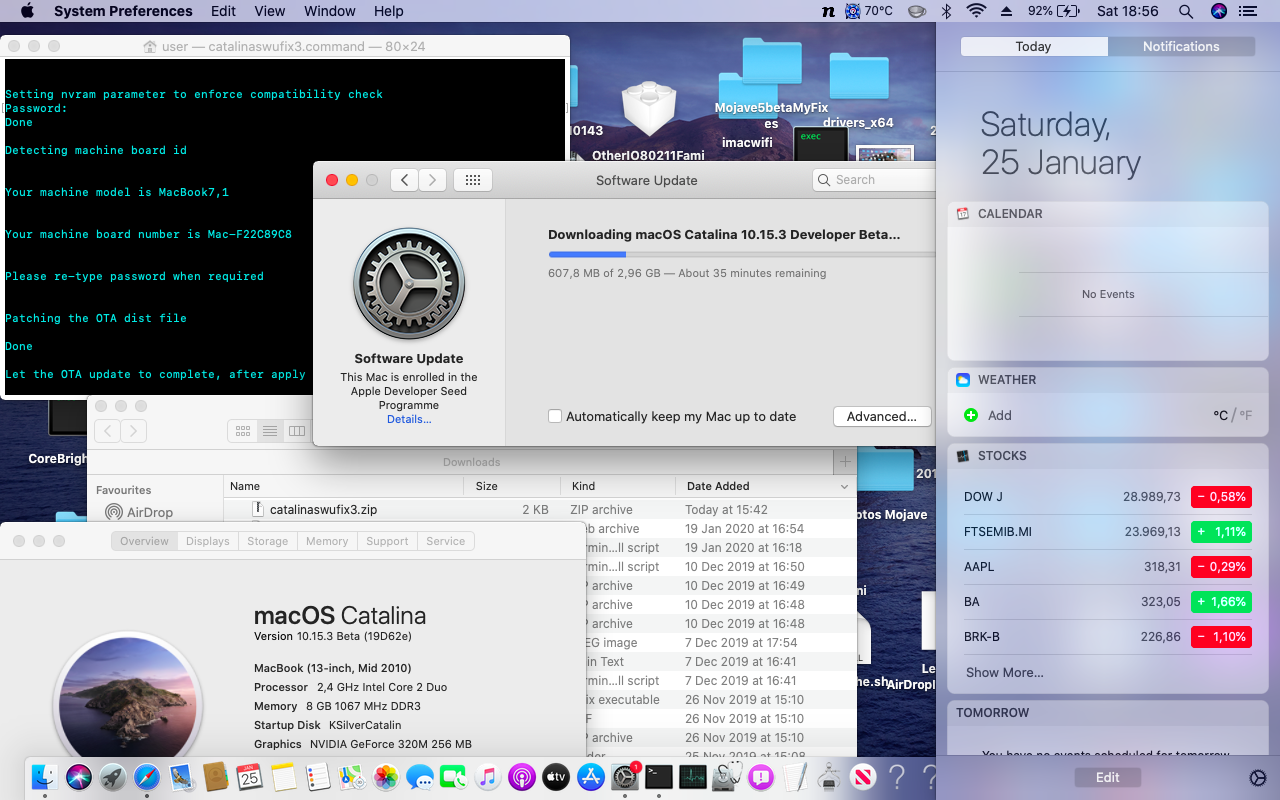Open App Store in the Dock
1280x800 pixels.
590,777
